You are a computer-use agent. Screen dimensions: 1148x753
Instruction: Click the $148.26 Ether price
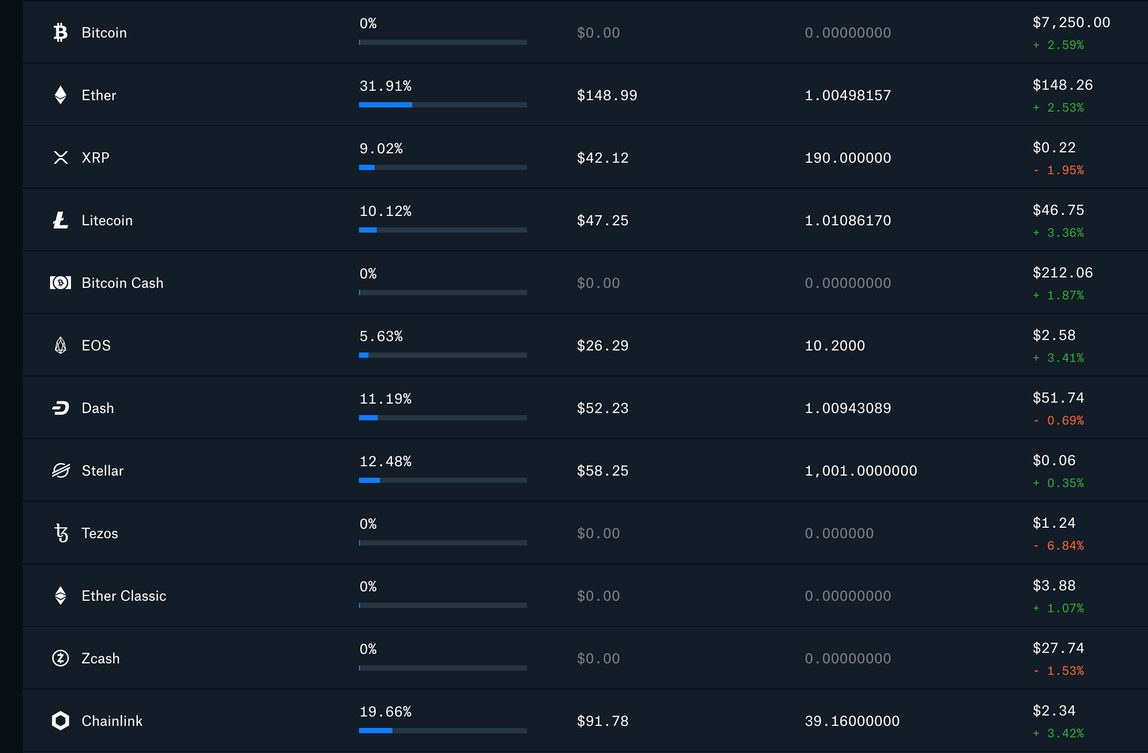(x=1062, y=85)
